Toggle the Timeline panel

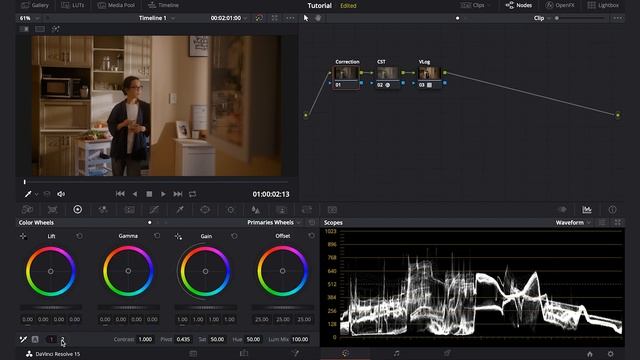coord(163,5)
